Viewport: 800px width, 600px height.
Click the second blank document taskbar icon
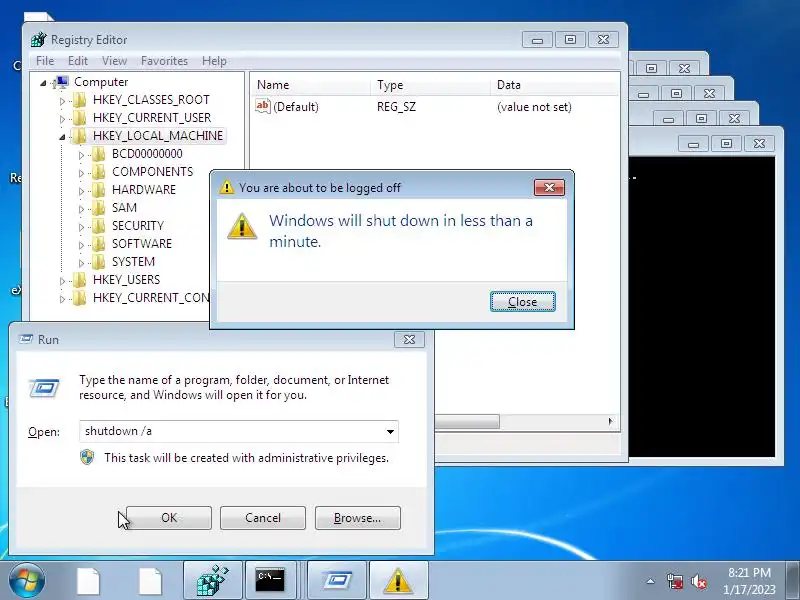151,581
